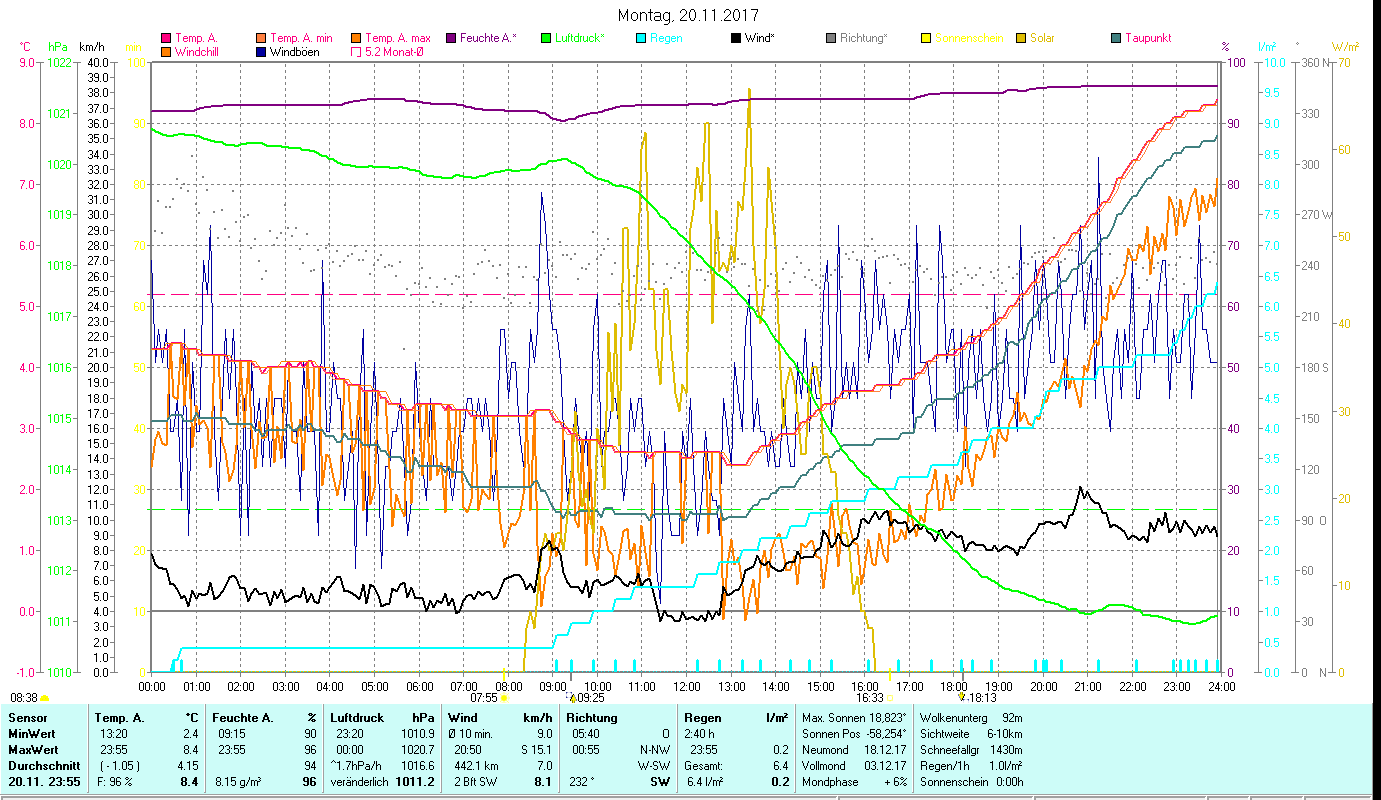Viewport: 1381px width, 800px height.
Task: Click the Temp. A. max legend label
Action: tap(397, 38)
